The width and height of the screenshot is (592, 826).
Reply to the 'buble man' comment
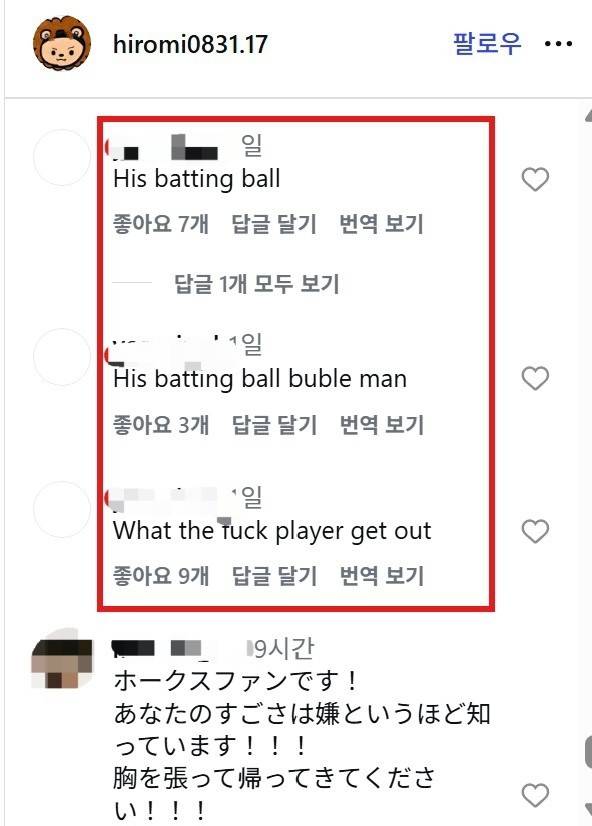tap(274, 425)
